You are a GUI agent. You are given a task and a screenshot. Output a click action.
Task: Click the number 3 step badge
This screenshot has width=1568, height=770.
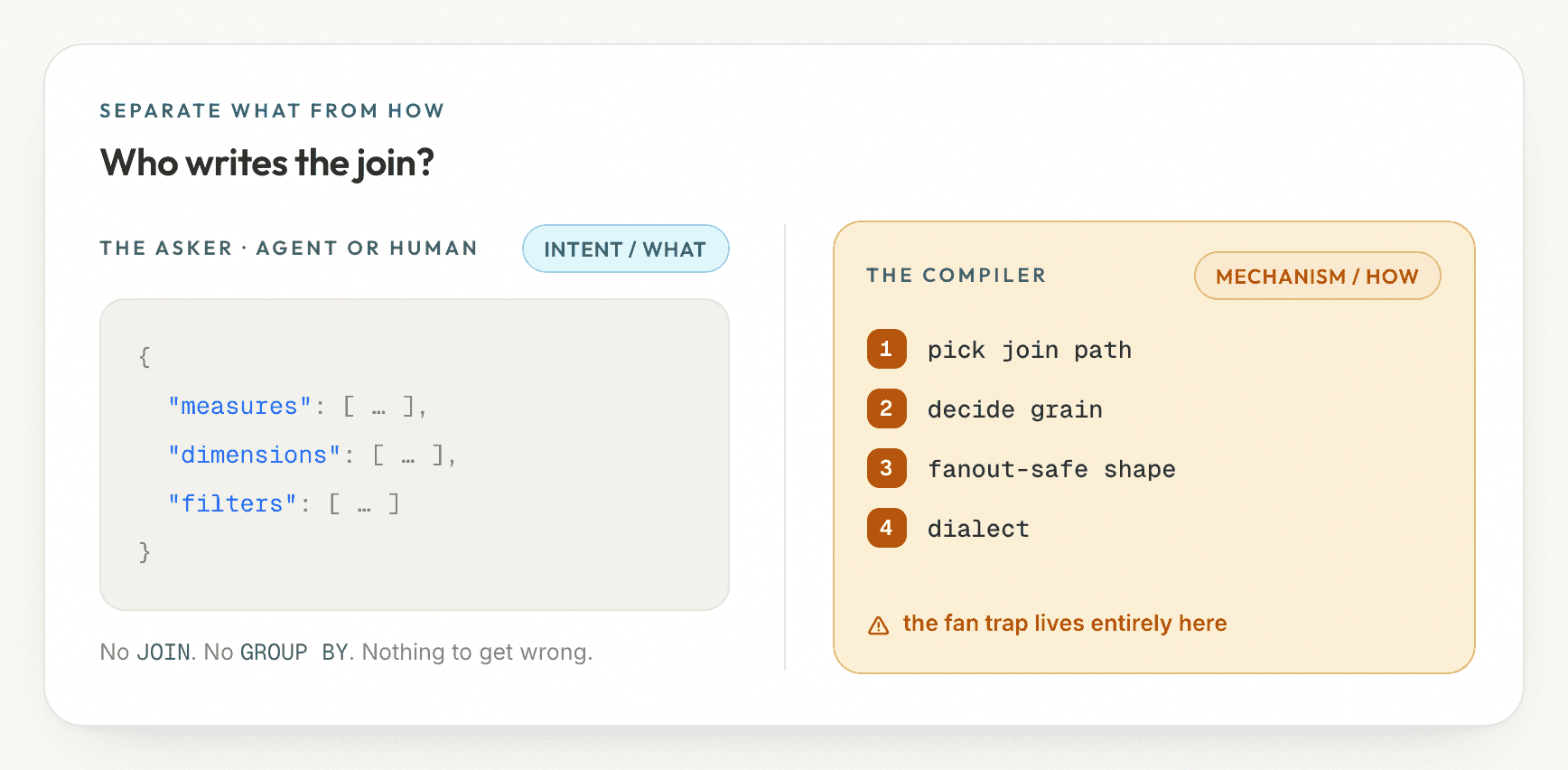click(x=886, y=468)
